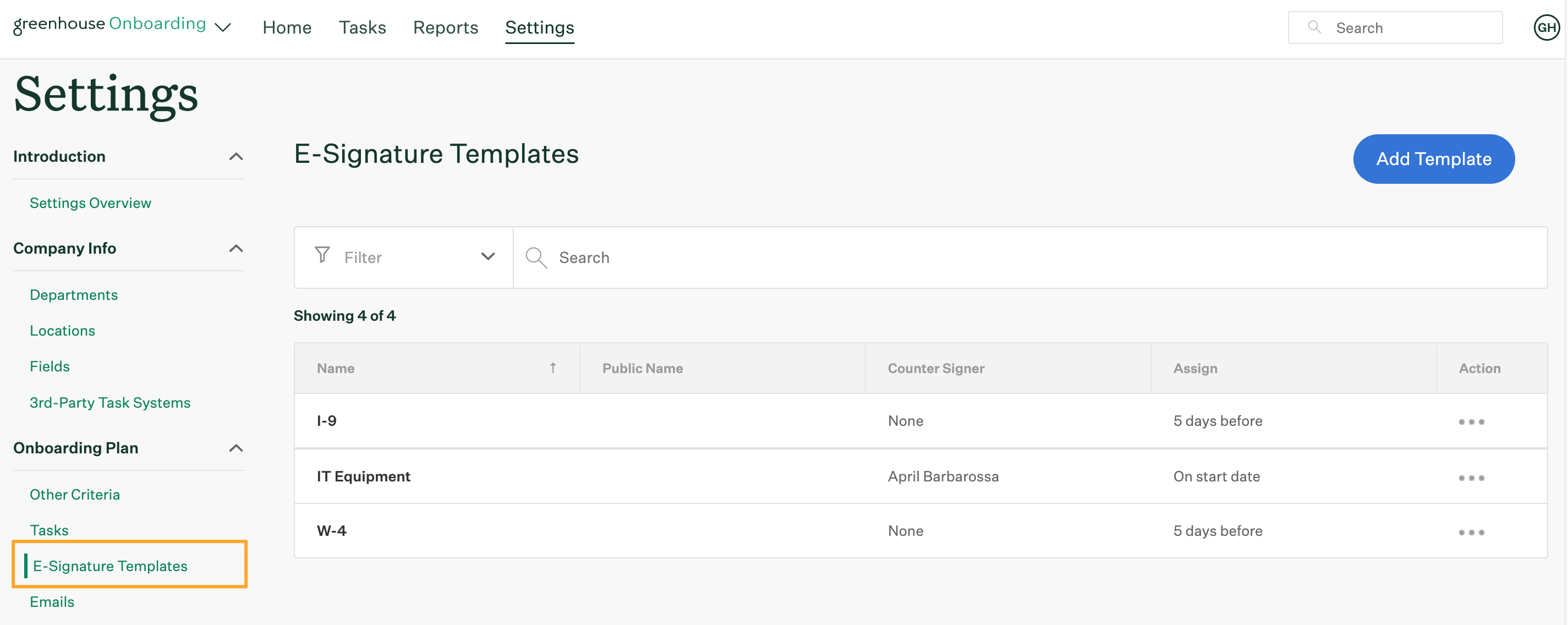This screenshot has height=625, width=1568.
Task: Click the magnifier icon in the template search bar
Action: [536, 257]
